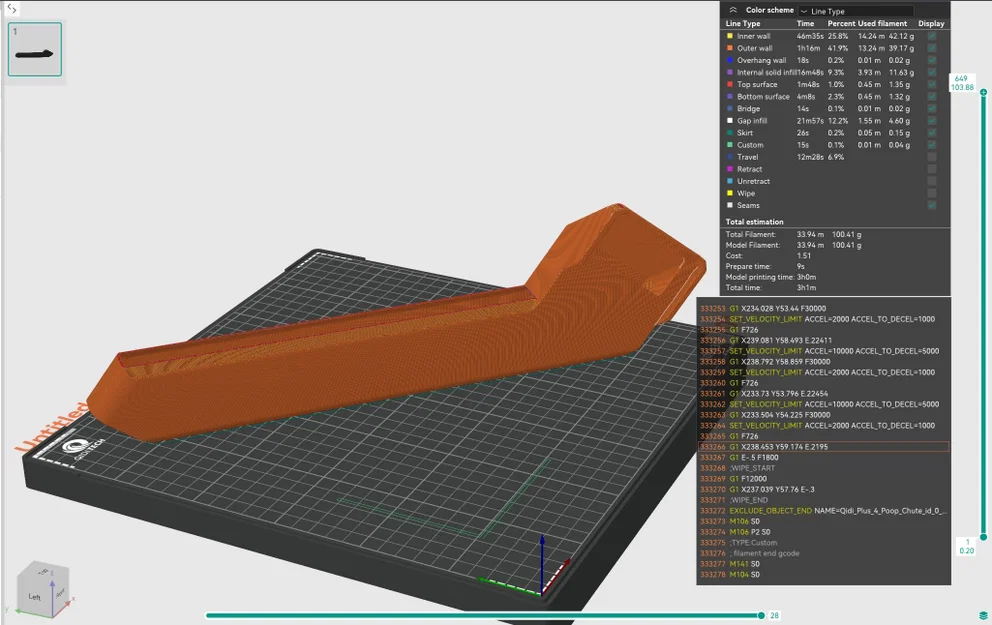
Task: Toggle Bridge display checkbox
Action: (932, 108)
